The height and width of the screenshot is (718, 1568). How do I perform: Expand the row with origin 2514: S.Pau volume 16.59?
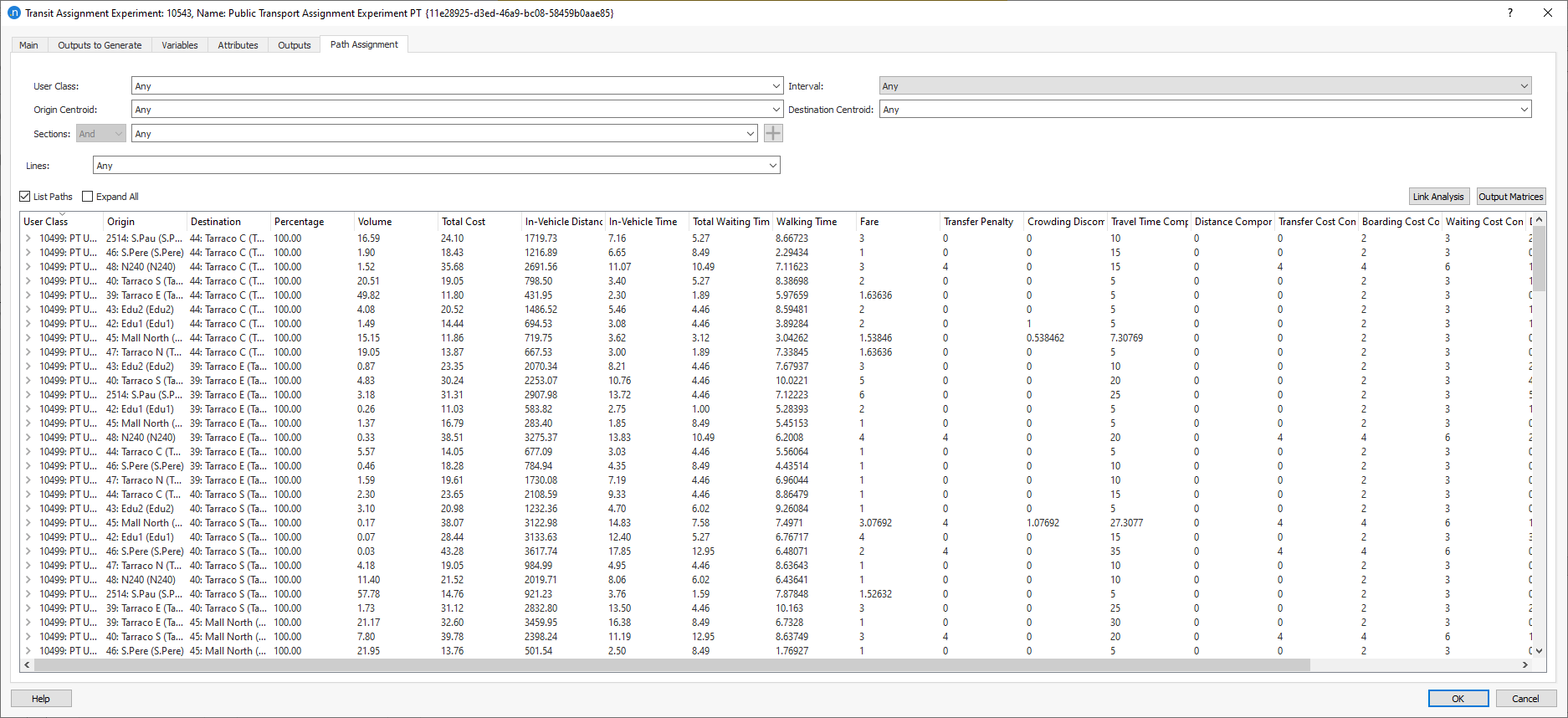28,238
